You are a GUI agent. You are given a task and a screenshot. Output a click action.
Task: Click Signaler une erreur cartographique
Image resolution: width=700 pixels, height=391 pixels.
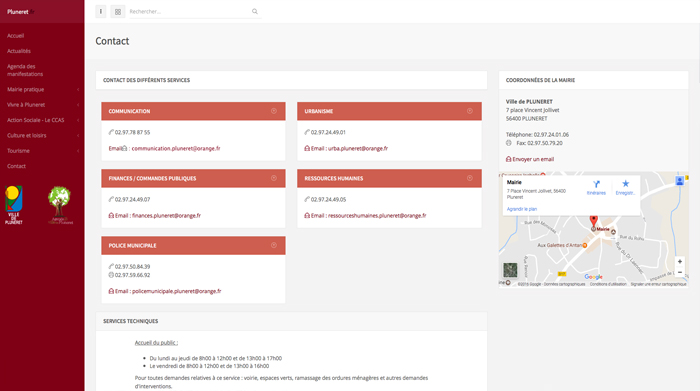658,284
